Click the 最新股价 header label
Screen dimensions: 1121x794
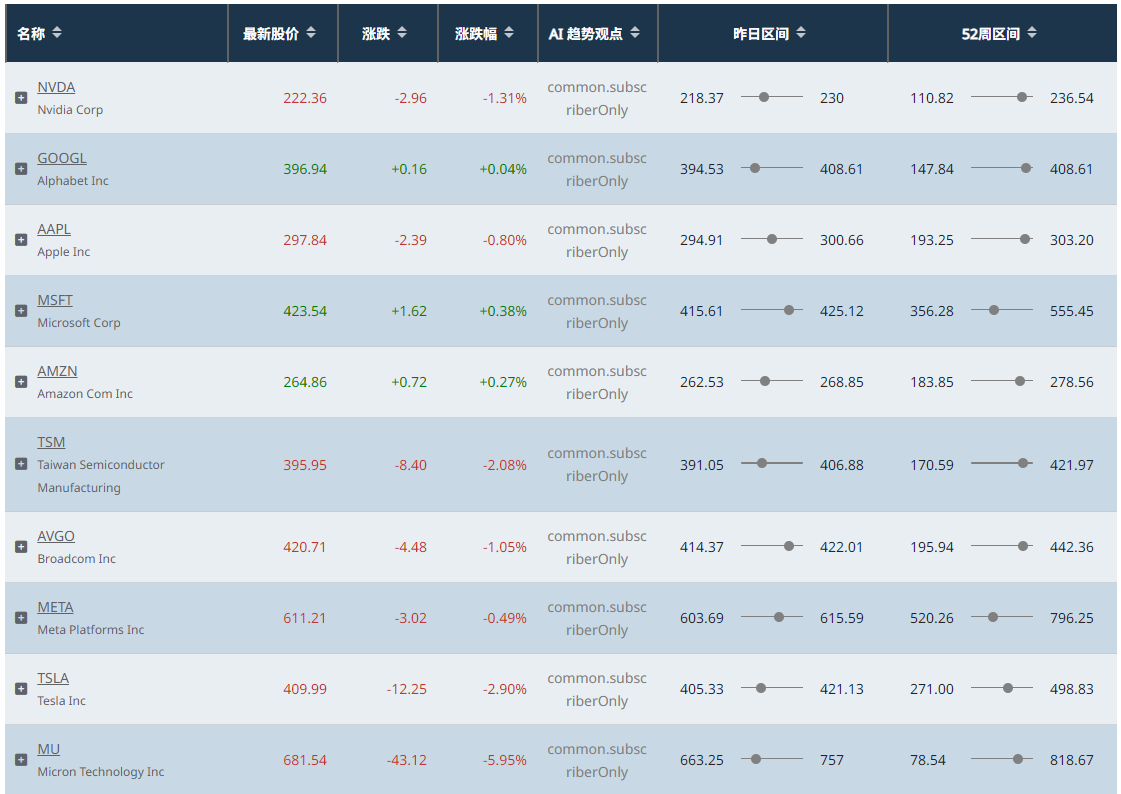coord(271,34)
